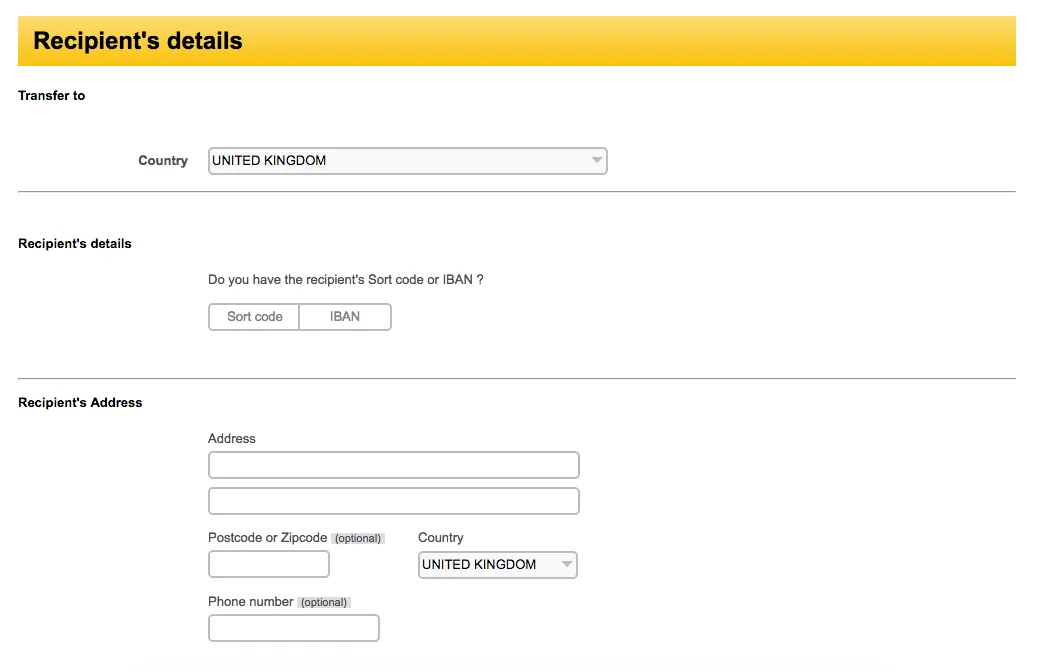Image resolution: width=1042 pixels, height=672 pixels.
Task: Focus the second Address line field
Action: (393, 501)
